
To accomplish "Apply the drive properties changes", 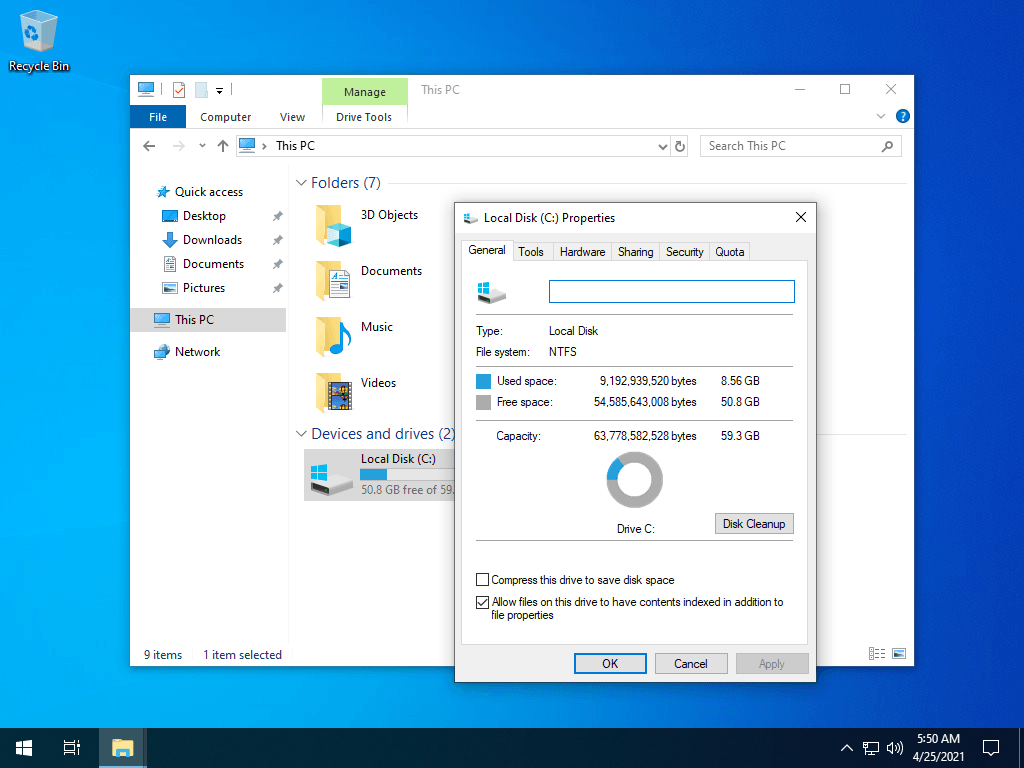I will (x=772, y=663).
